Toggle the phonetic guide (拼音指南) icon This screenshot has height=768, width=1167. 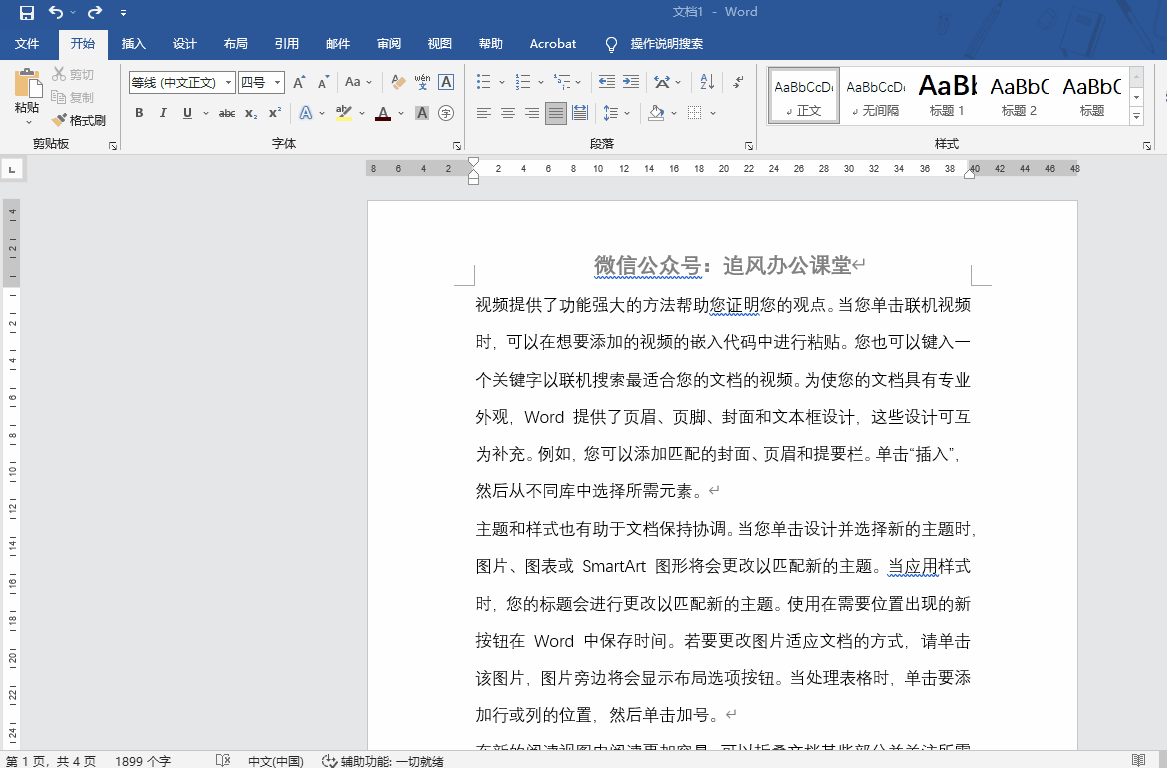click(421, 82)
